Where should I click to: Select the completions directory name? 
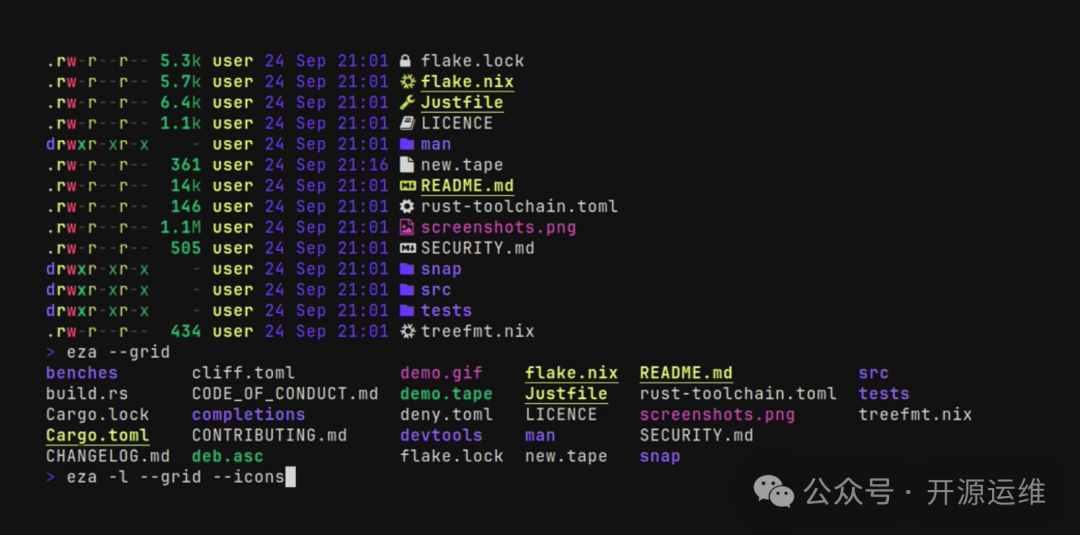tap(248, 415)
